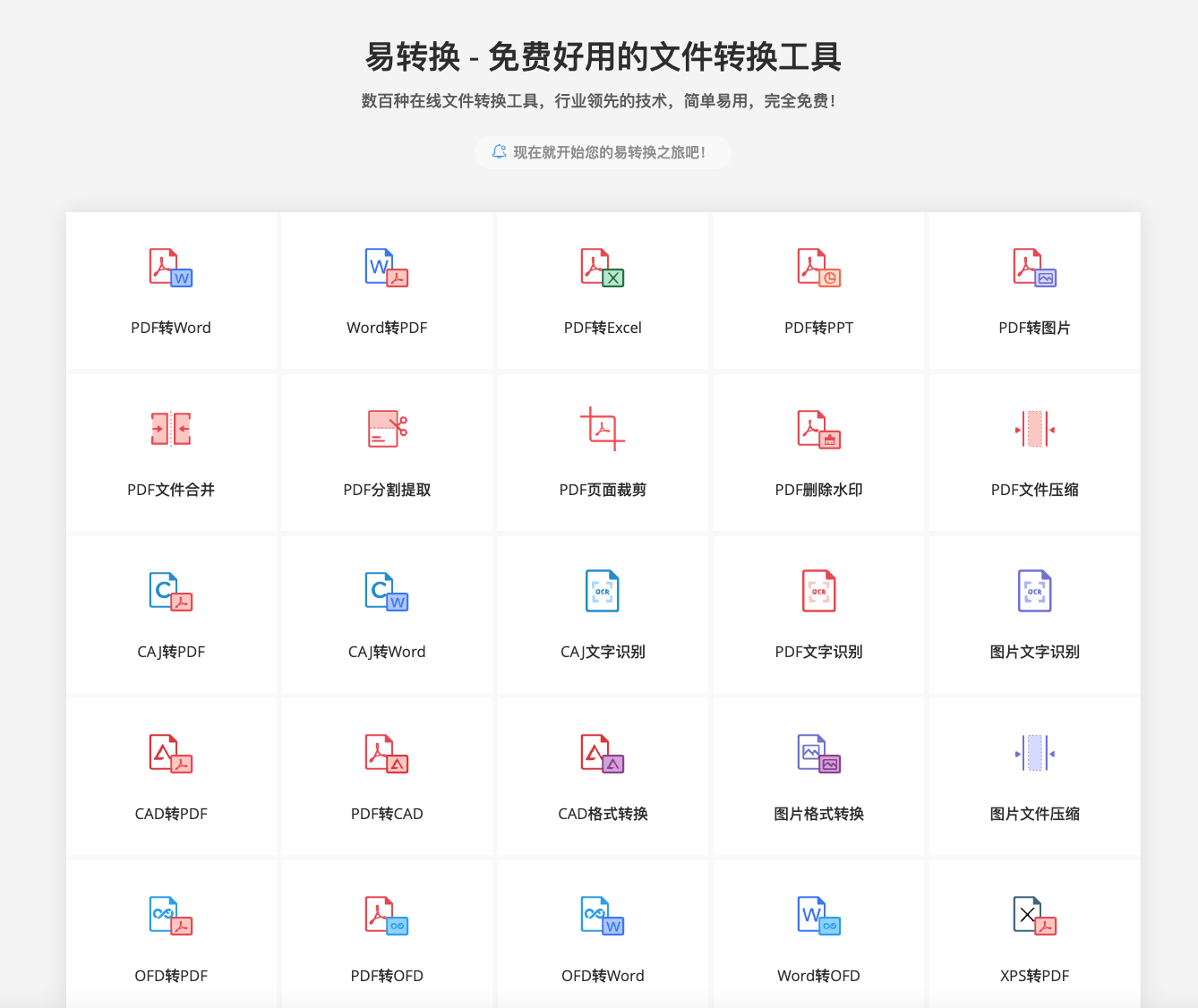Click the CAJ文字识别 label text
This screenshot has width=1198, height=1008.
click(603, 652)
